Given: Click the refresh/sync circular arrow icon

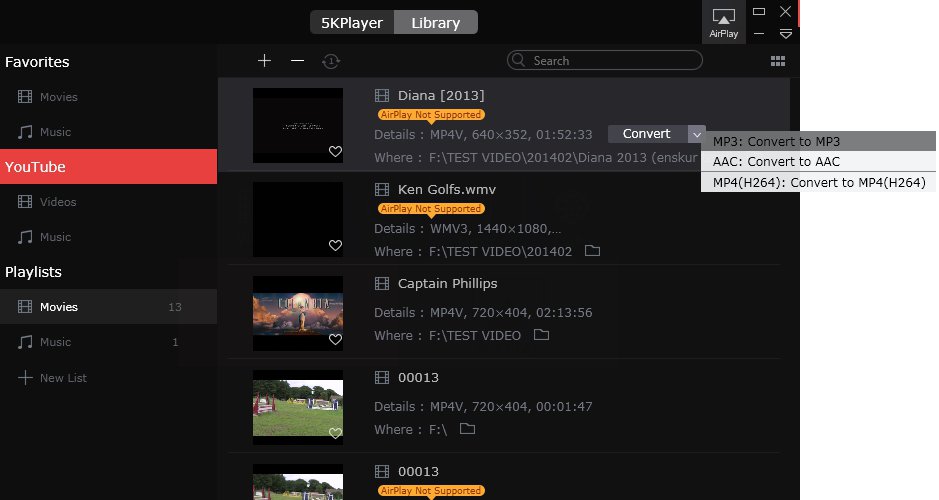Looking at the screenshot, I should point(331,61).
